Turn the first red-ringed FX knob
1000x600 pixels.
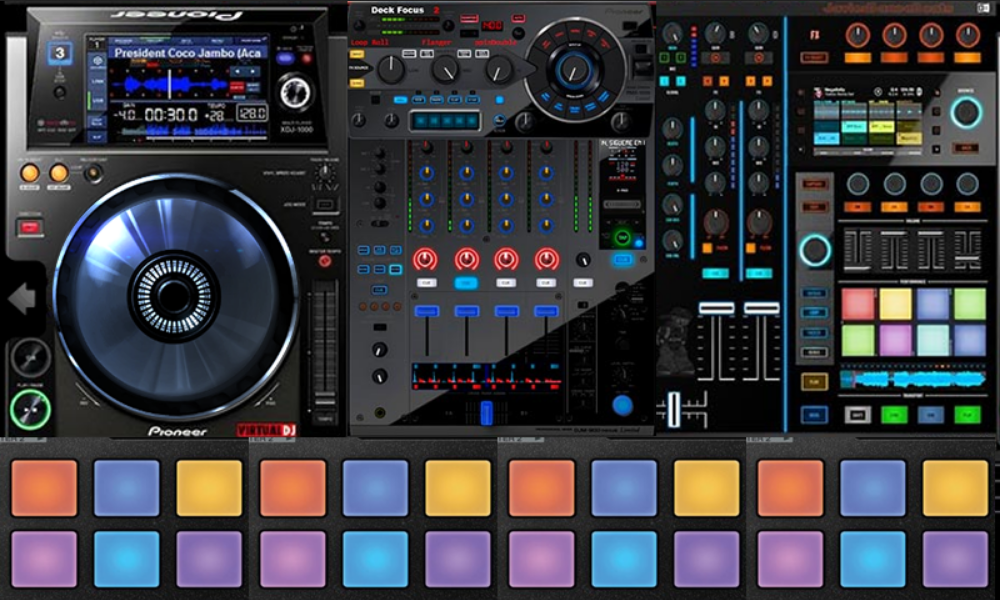point(857,35)
